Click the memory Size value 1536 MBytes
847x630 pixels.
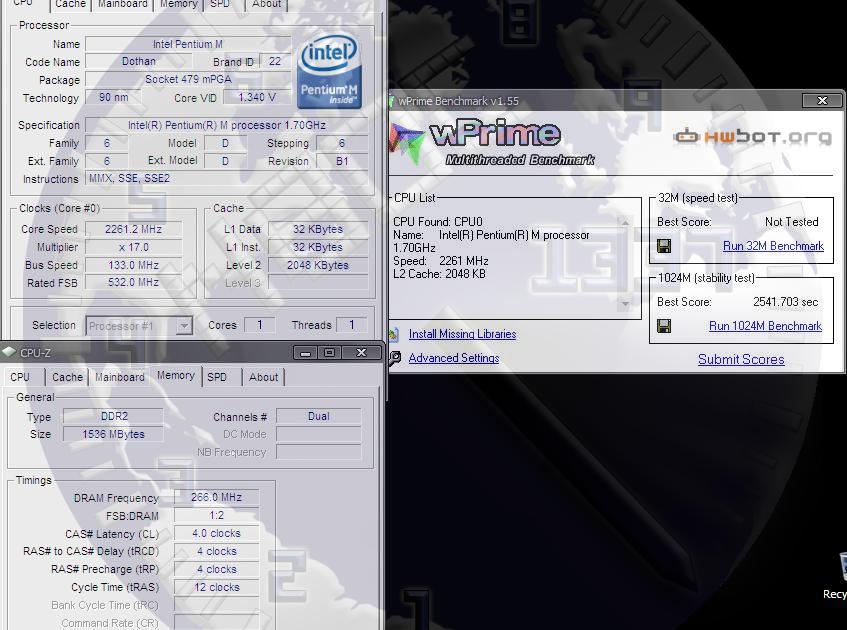(x=113, y=434)
